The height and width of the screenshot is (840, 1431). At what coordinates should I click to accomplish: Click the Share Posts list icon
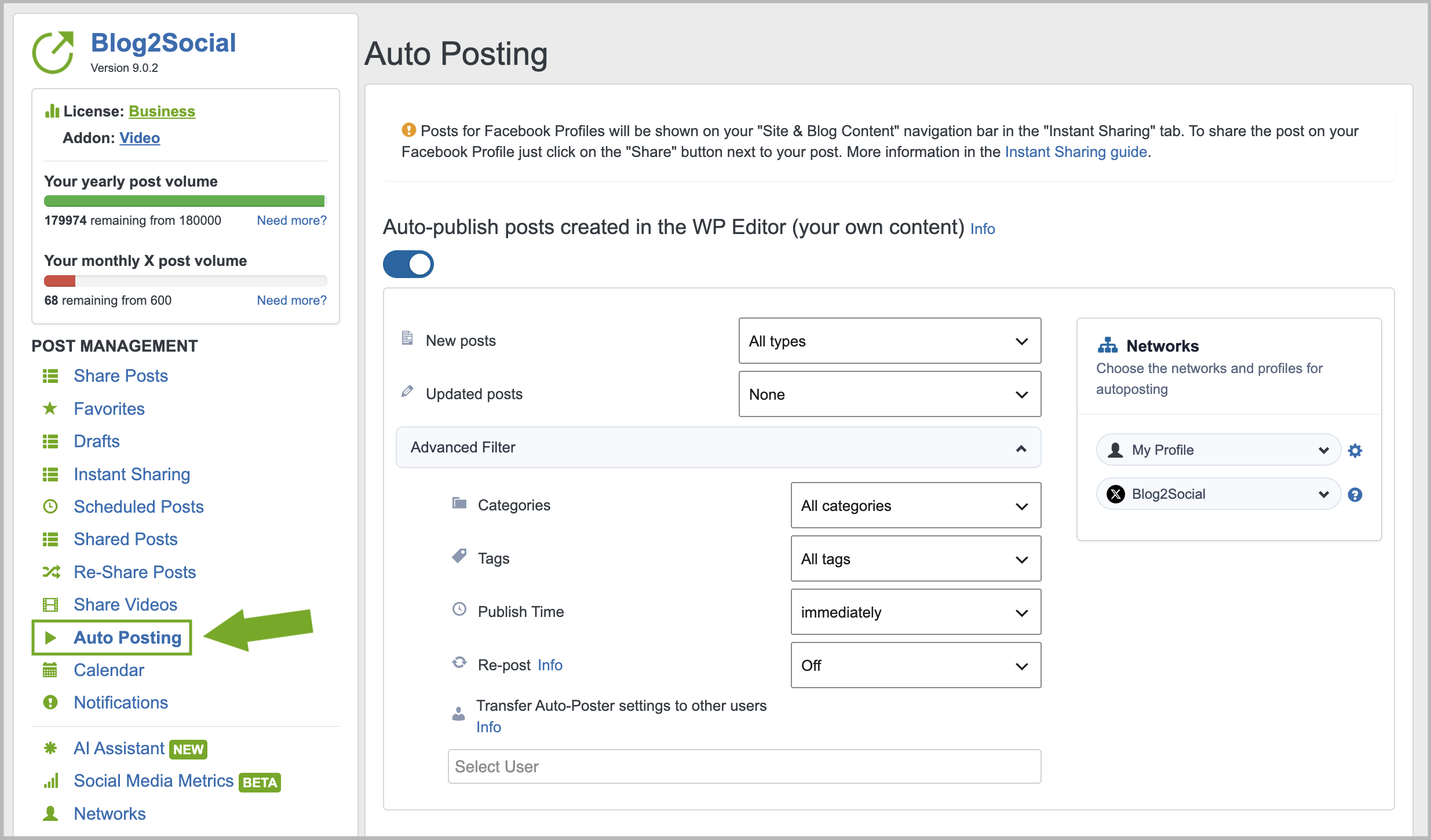(50, 376)
